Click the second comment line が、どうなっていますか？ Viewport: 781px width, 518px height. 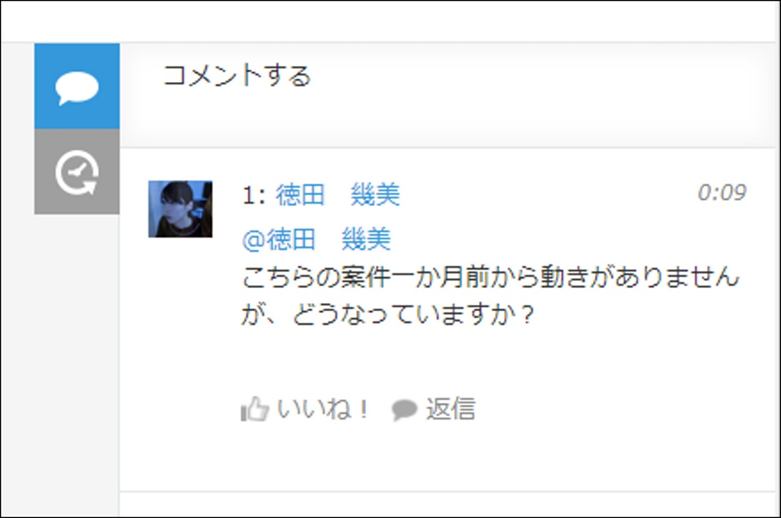pos(388,315)
